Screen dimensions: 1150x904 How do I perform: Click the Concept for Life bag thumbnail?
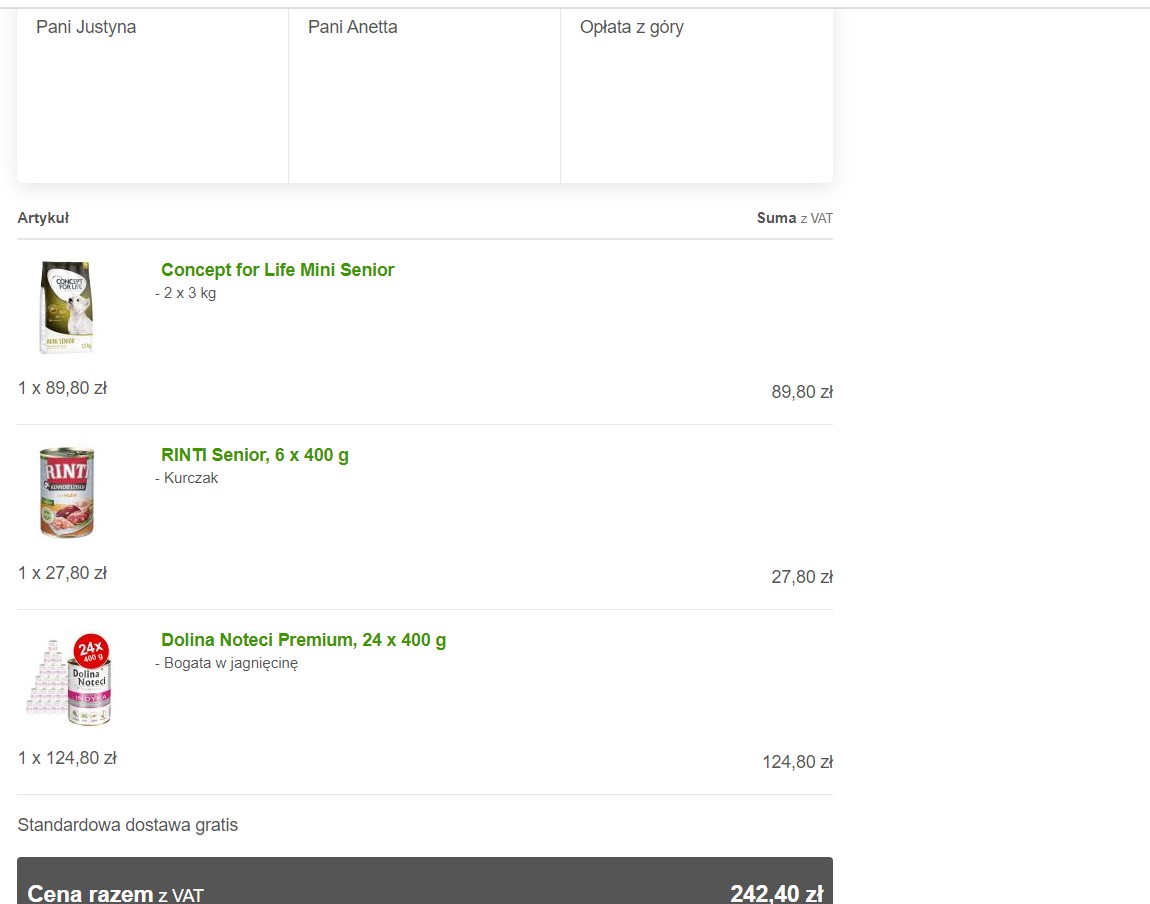[x=67, y=307]
